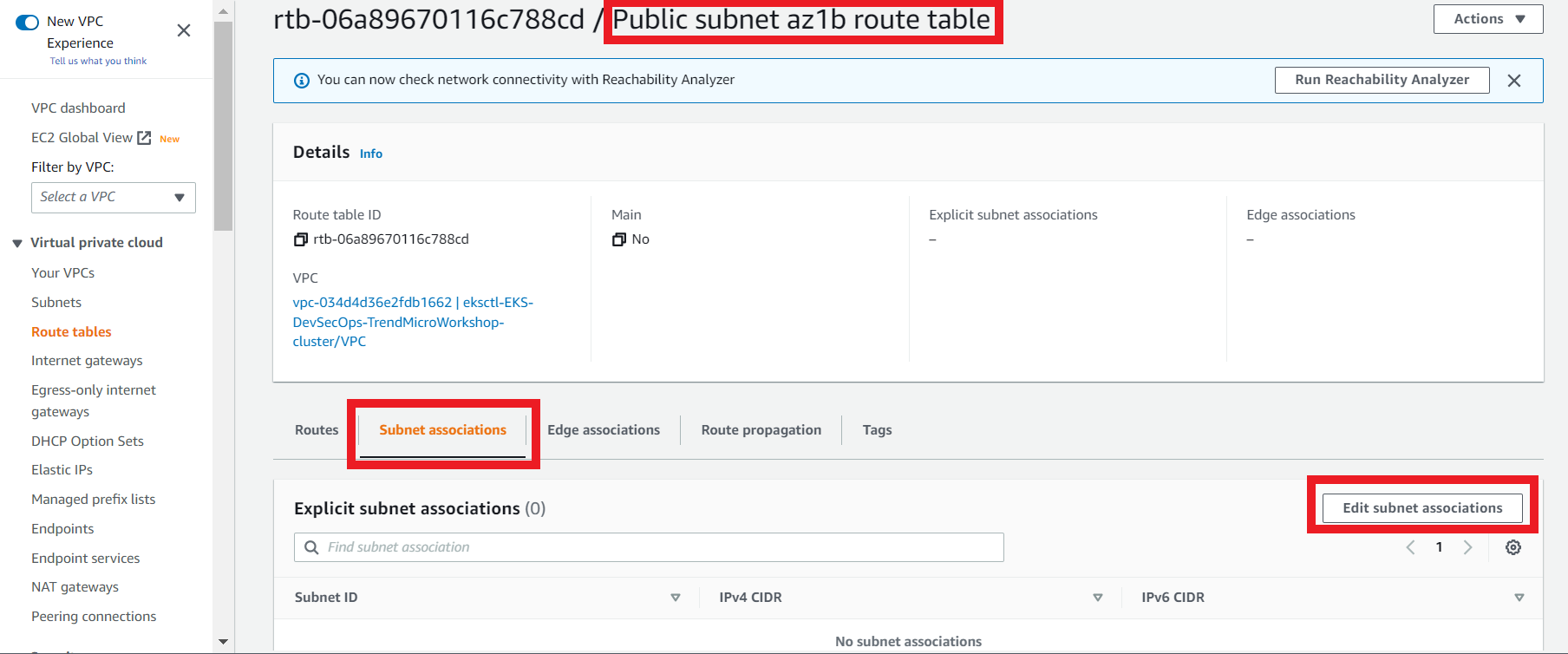Click the No subnet associations message

[x=908, y=642]
